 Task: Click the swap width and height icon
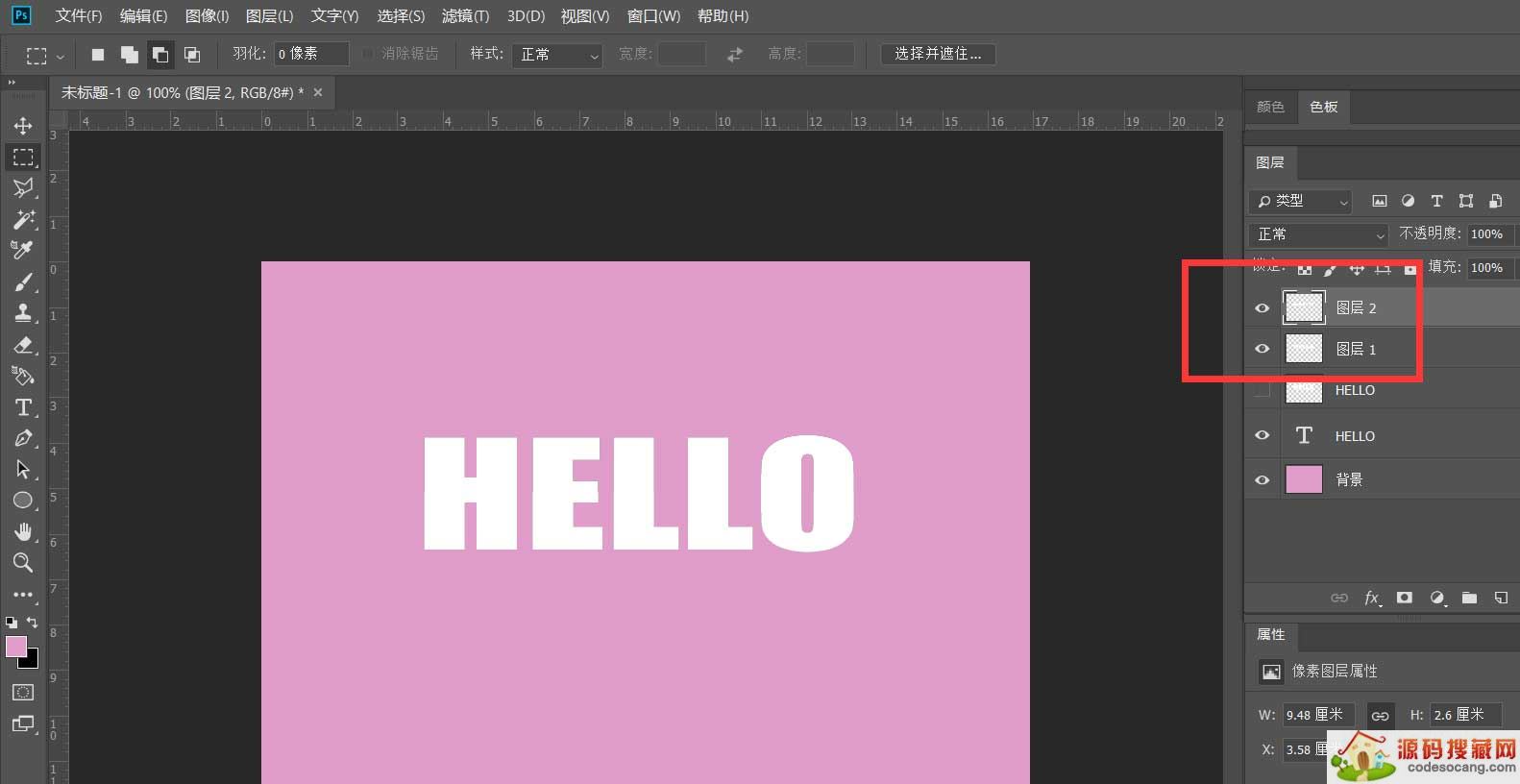tap(735, 55)
